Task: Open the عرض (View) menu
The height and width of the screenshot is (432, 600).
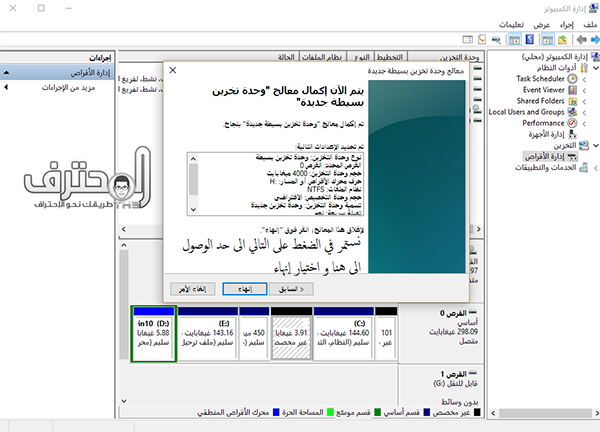Action: click(x=541, y=22)
